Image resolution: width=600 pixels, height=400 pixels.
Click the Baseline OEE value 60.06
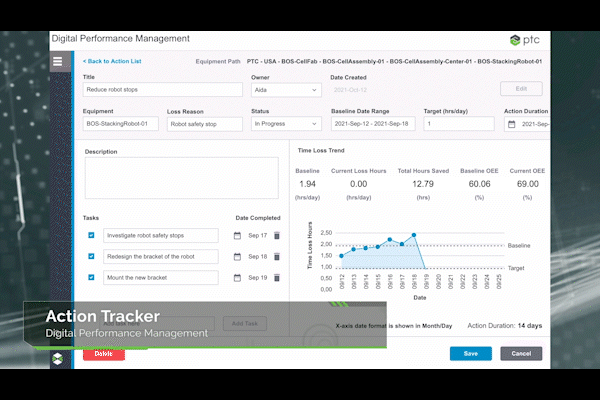click(x=479, y=184)
